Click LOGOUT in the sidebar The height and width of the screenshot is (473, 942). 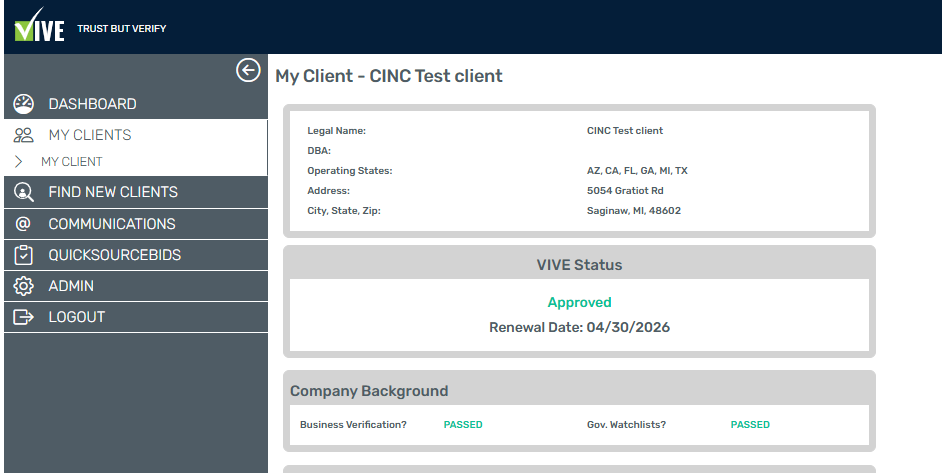(x=136, y=317)
